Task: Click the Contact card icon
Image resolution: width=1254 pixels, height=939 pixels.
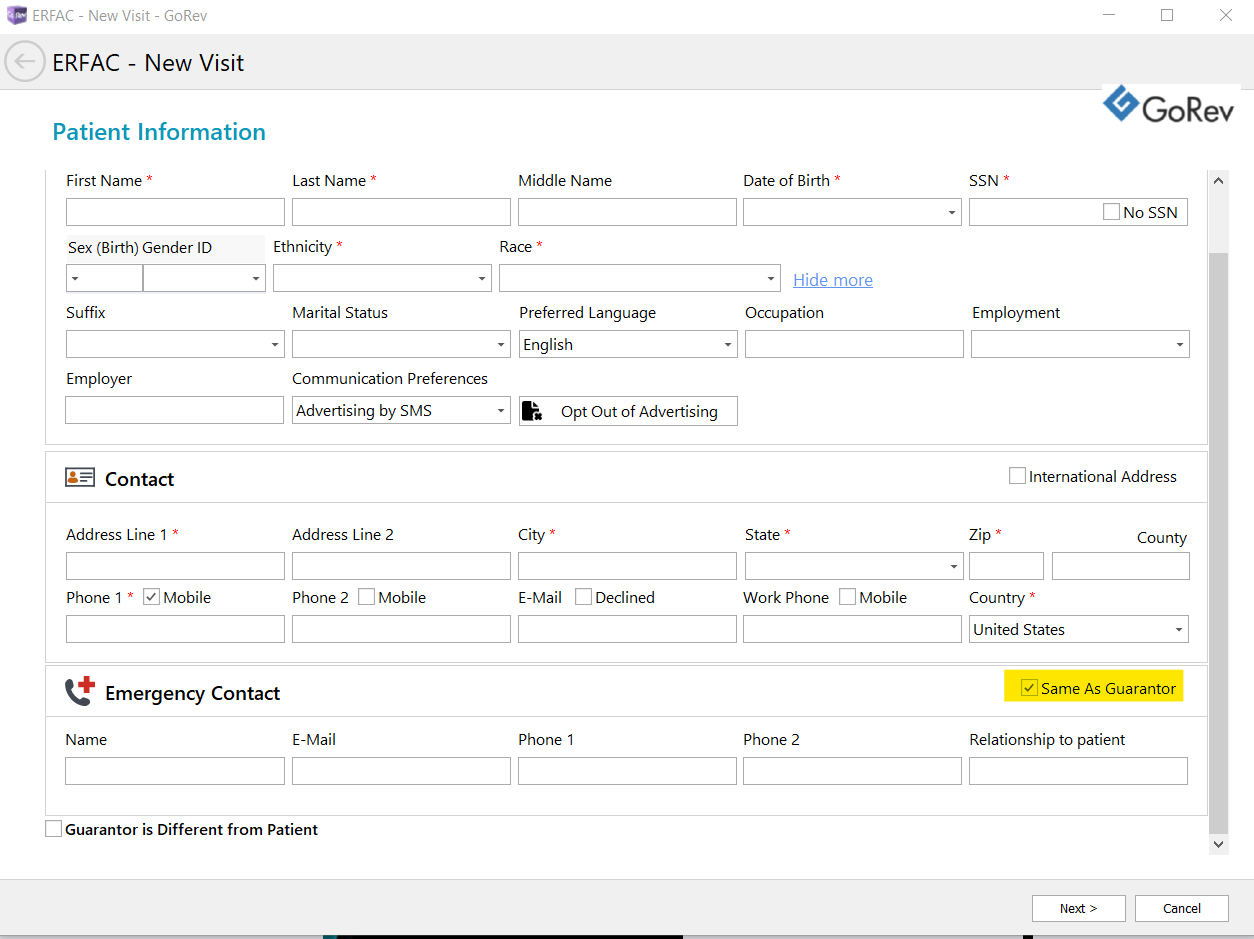Action: coord(80,478)
